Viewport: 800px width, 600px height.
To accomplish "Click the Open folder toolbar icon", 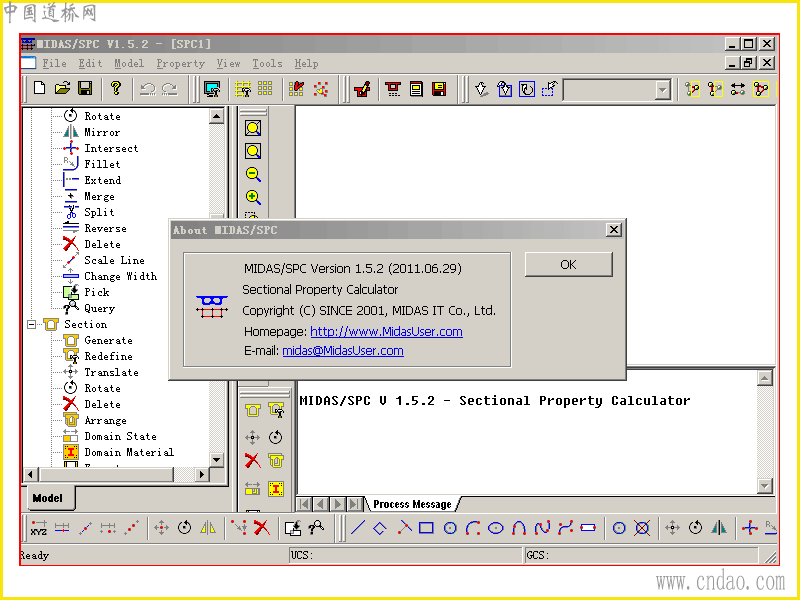I will [x=62, y=89].
